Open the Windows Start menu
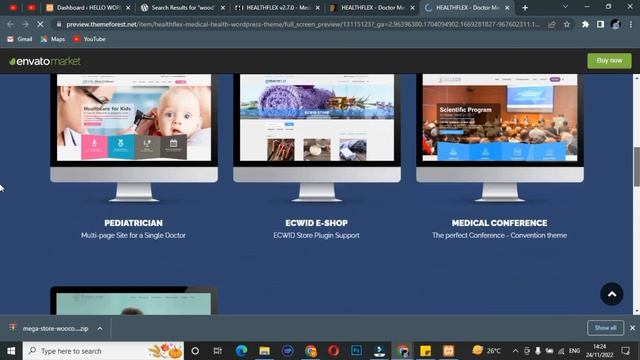 [11, 351]
